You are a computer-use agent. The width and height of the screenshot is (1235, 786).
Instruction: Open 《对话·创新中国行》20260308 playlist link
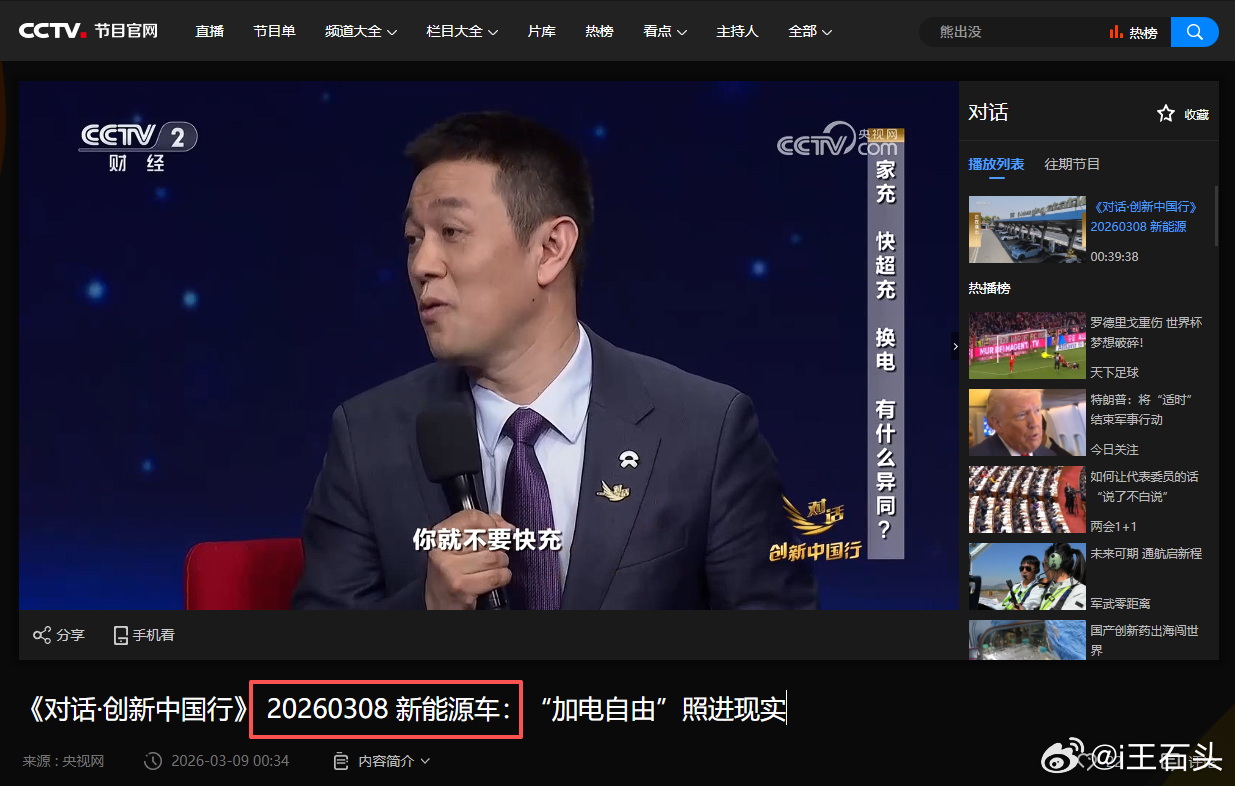[x=1143, y=217]
